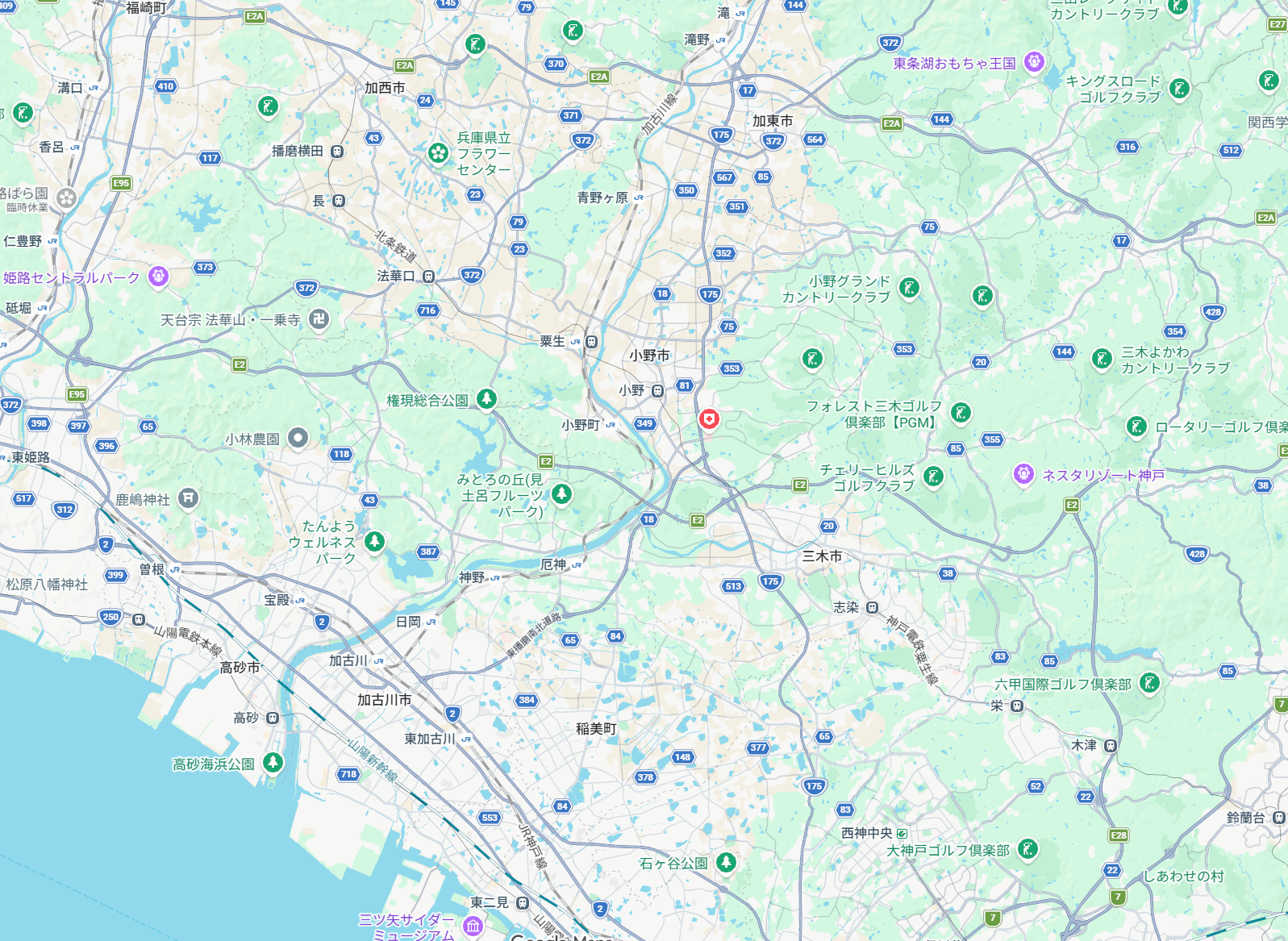
Task: Open the 大神戸ゴルフ倶楽部 golf marker
Action: [1027, 849]
